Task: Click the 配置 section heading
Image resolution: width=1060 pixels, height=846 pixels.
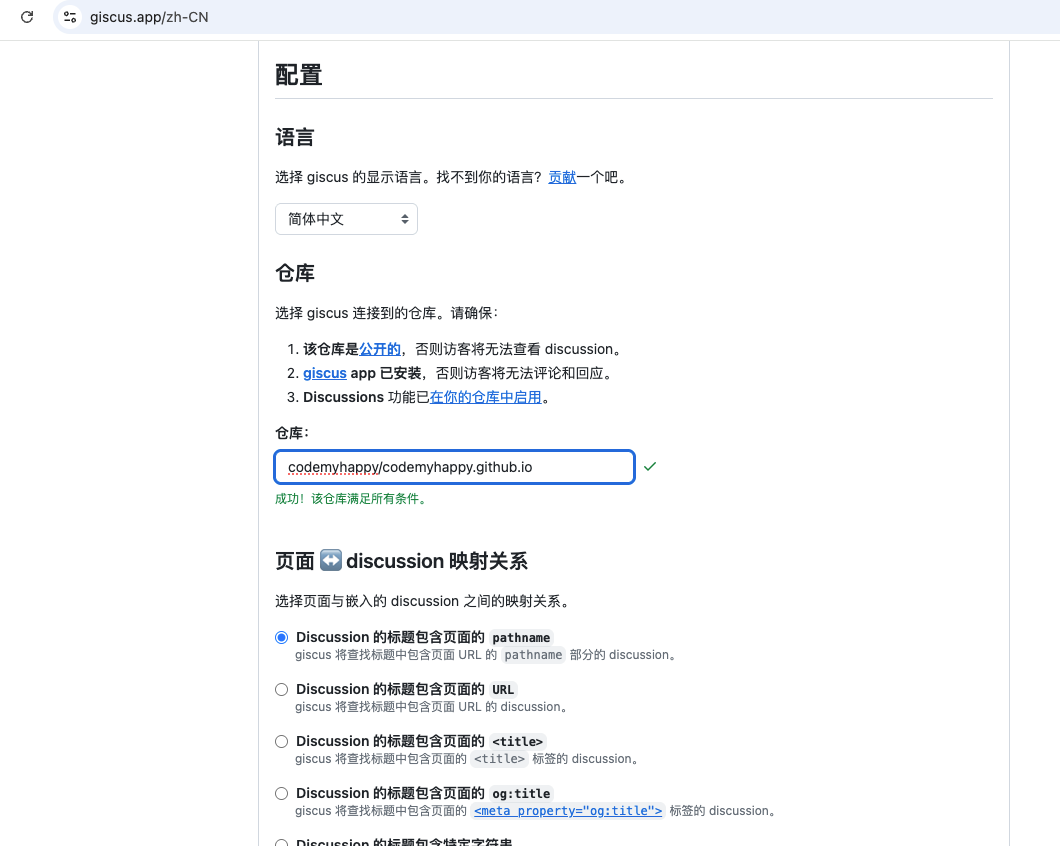Action: 299,75
